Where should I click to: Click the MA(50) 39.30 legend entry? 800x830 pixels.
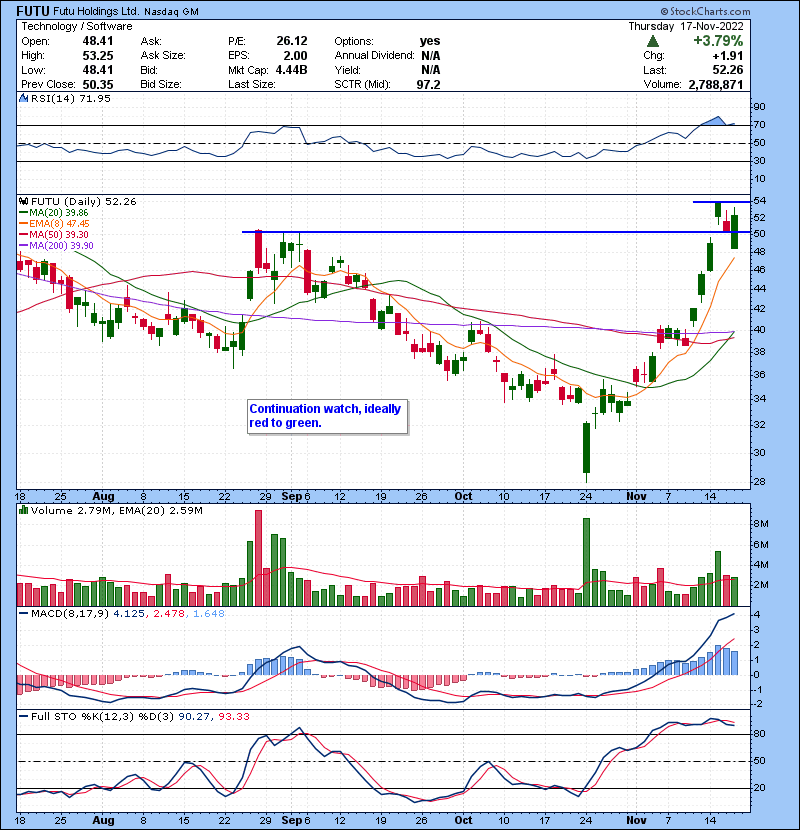click(54, 234)
